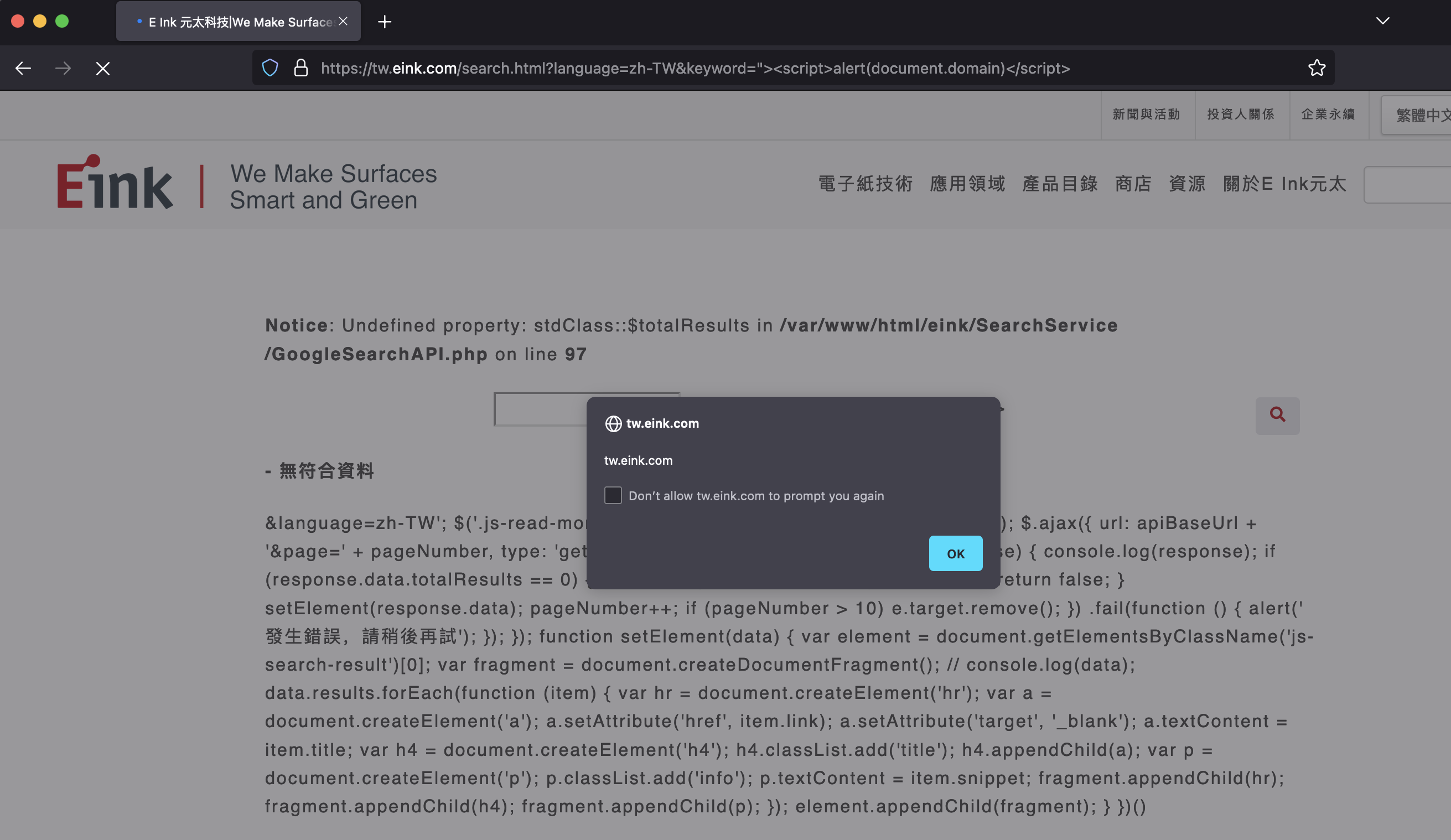Open the 電子紙技術 menu

866,184
